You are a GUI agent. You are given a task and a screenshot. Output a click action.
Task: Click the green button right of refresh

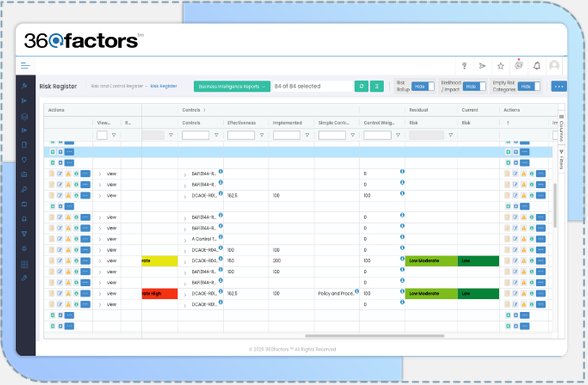tap(377, 86)
